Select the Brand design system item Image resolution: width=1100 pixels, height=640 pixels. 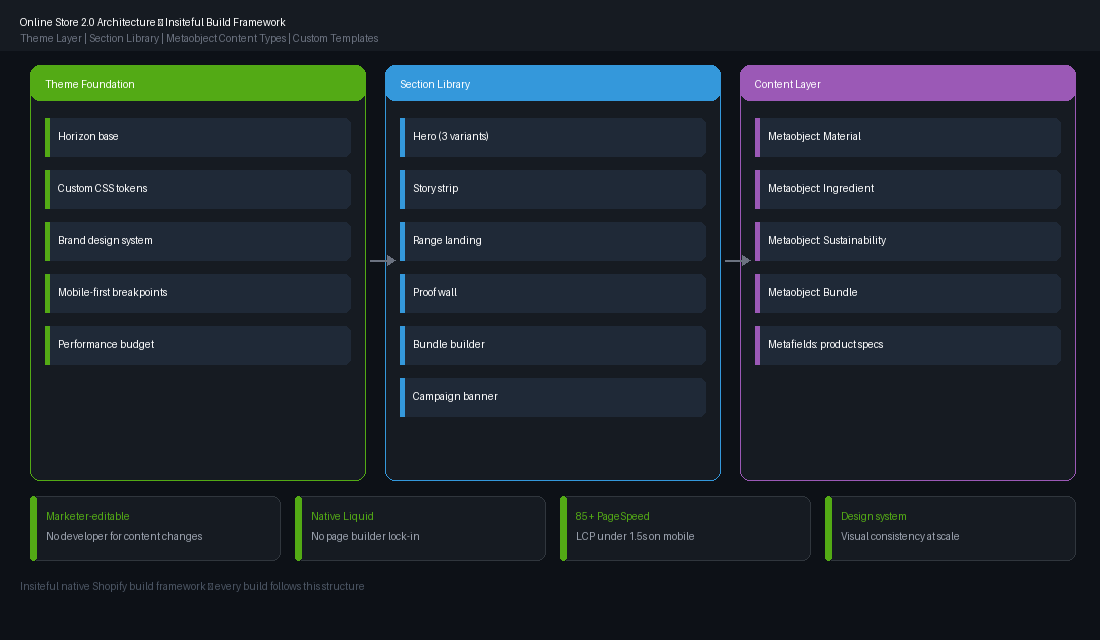(x=198, y=241)
